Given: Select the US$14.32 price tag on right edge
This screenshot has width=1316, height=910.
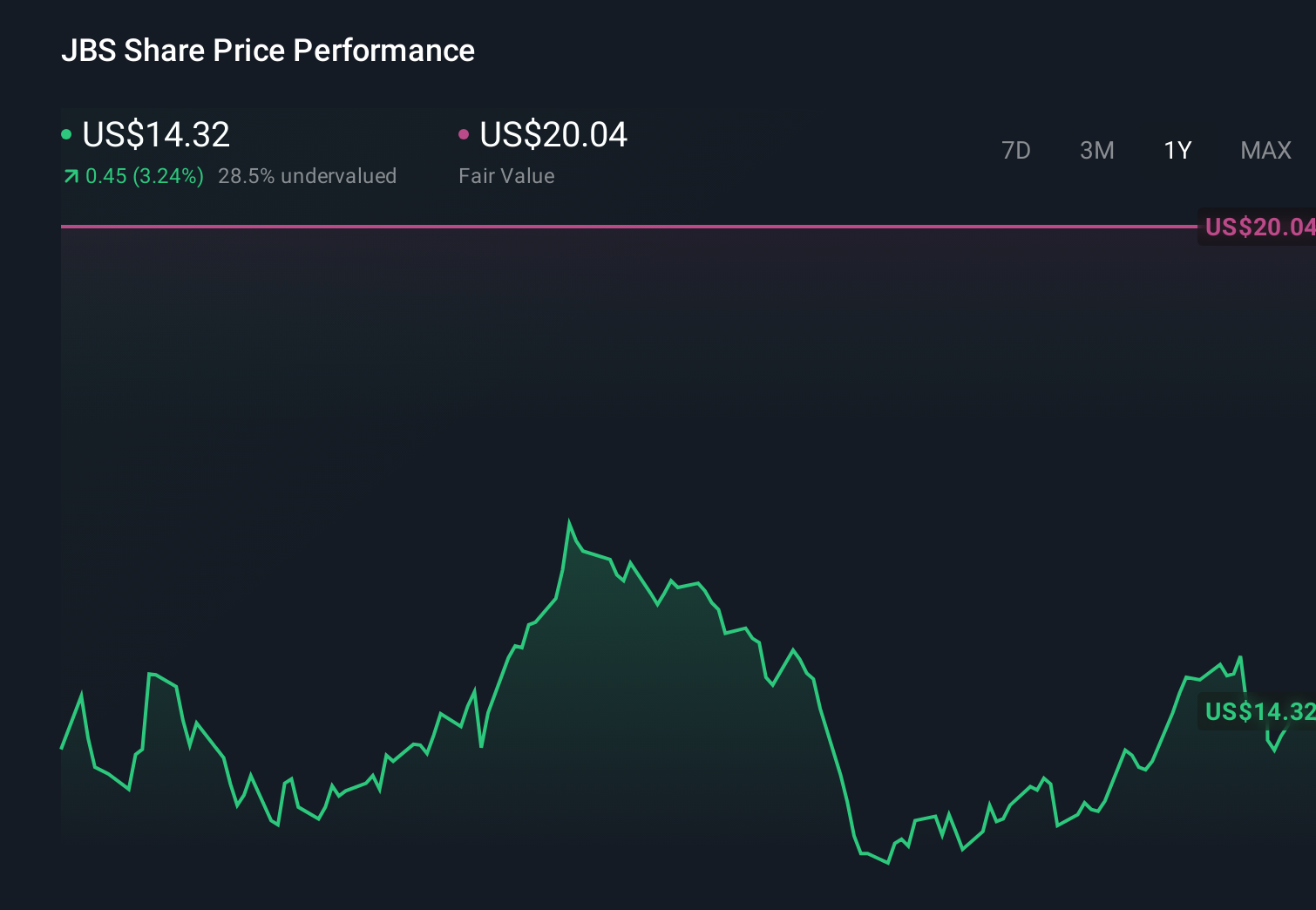Looking at the screenshot, I should 1258,712.
